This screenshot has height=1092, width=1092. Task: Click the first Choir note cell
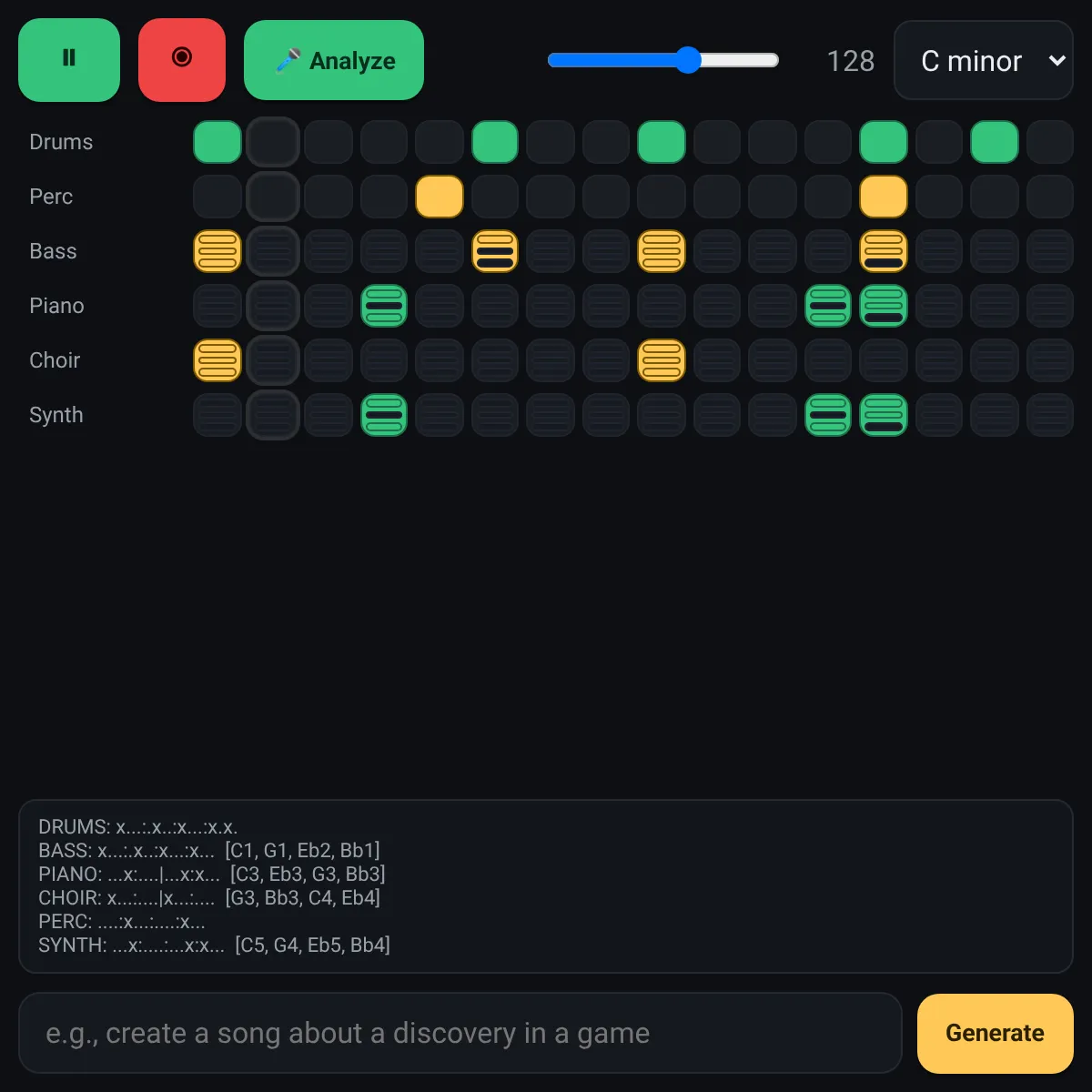[217, 360]
